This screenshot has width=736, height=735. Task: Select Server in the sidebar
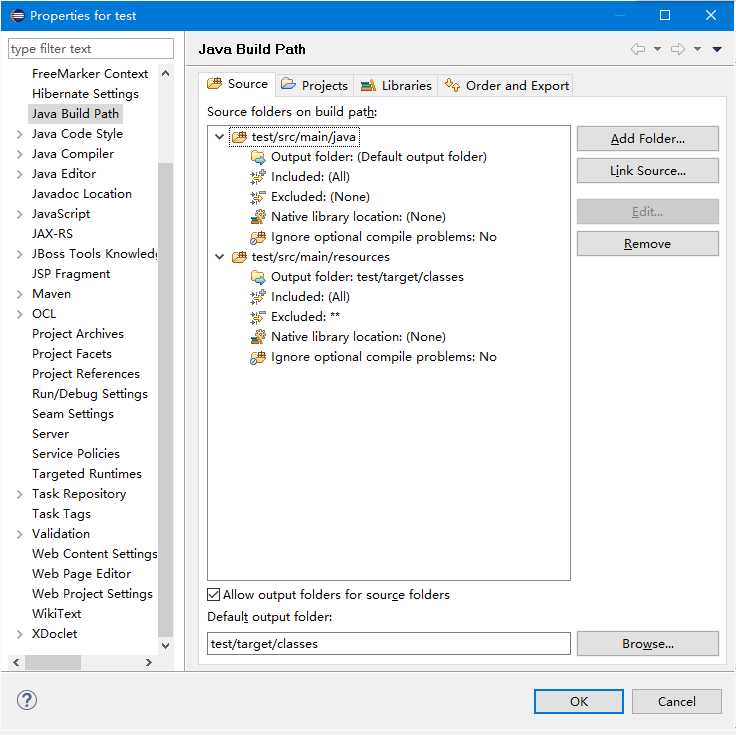coord(50,434)
